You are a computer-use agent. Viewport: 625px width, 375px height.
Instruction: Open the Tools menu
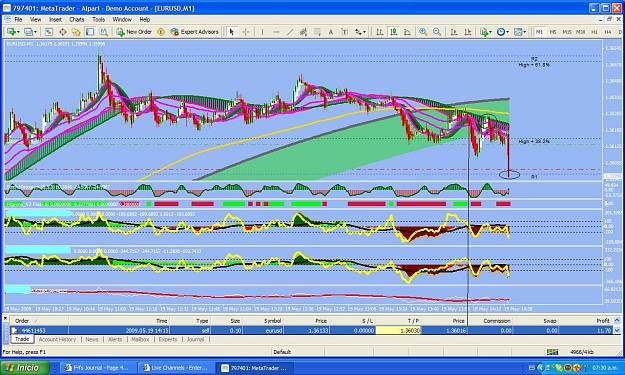[x=98, y=20]
